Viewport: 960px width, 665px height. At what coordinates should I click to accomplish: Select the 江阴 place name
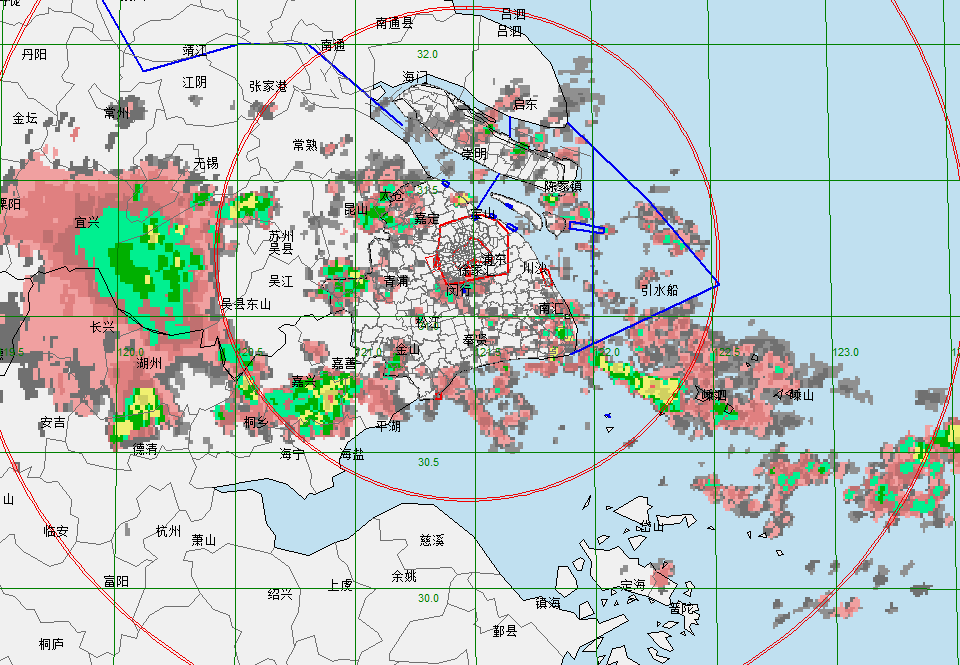tap(195, 82)
